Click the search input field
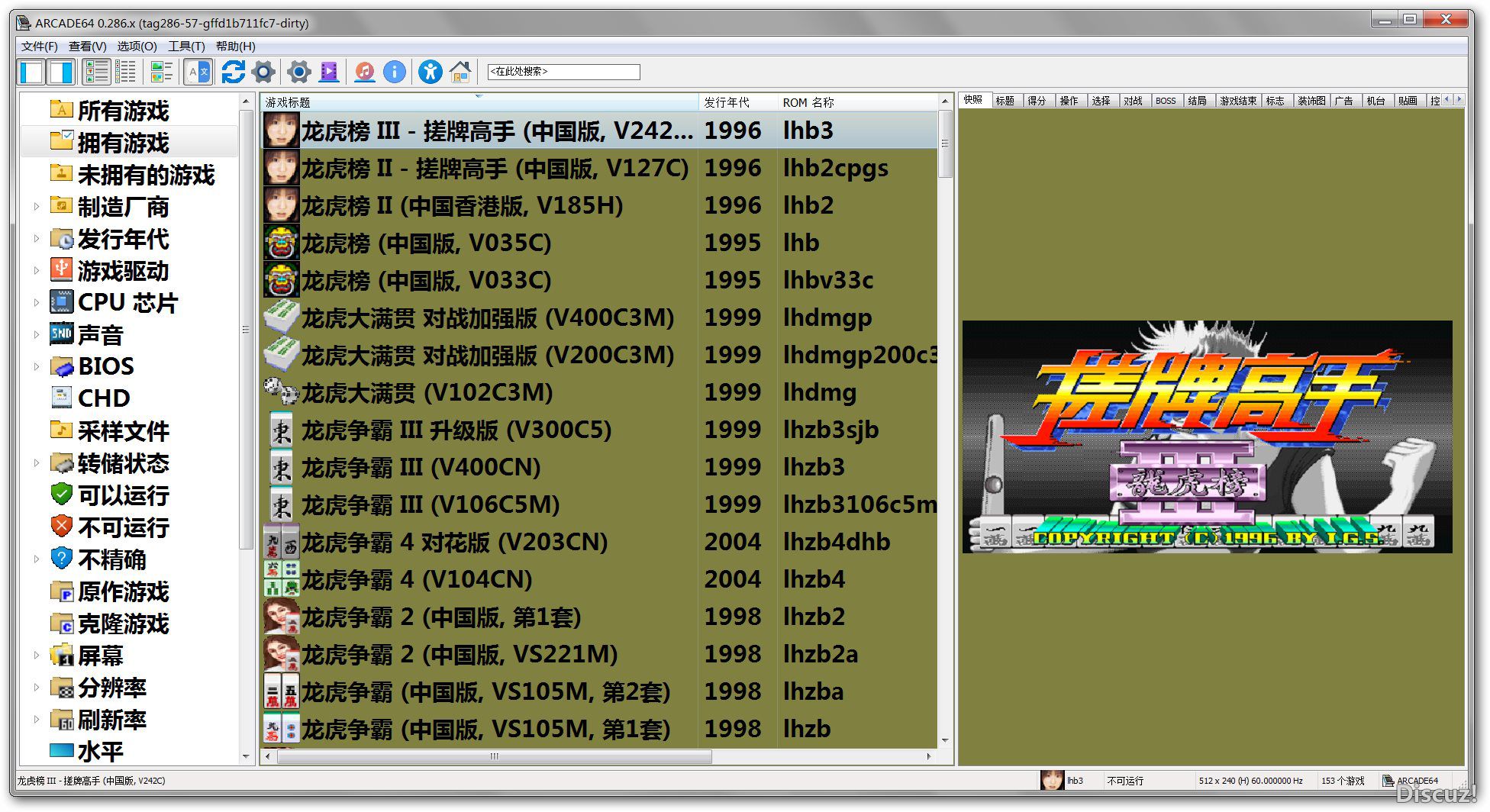This screenshot has width=1490, height=812. pyautogui.click(x=563, y=72)
